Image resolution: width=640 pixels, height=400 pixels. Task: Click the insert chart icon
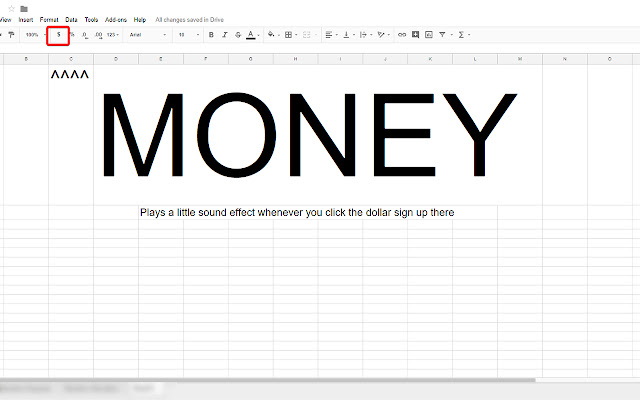pos(429,35)
